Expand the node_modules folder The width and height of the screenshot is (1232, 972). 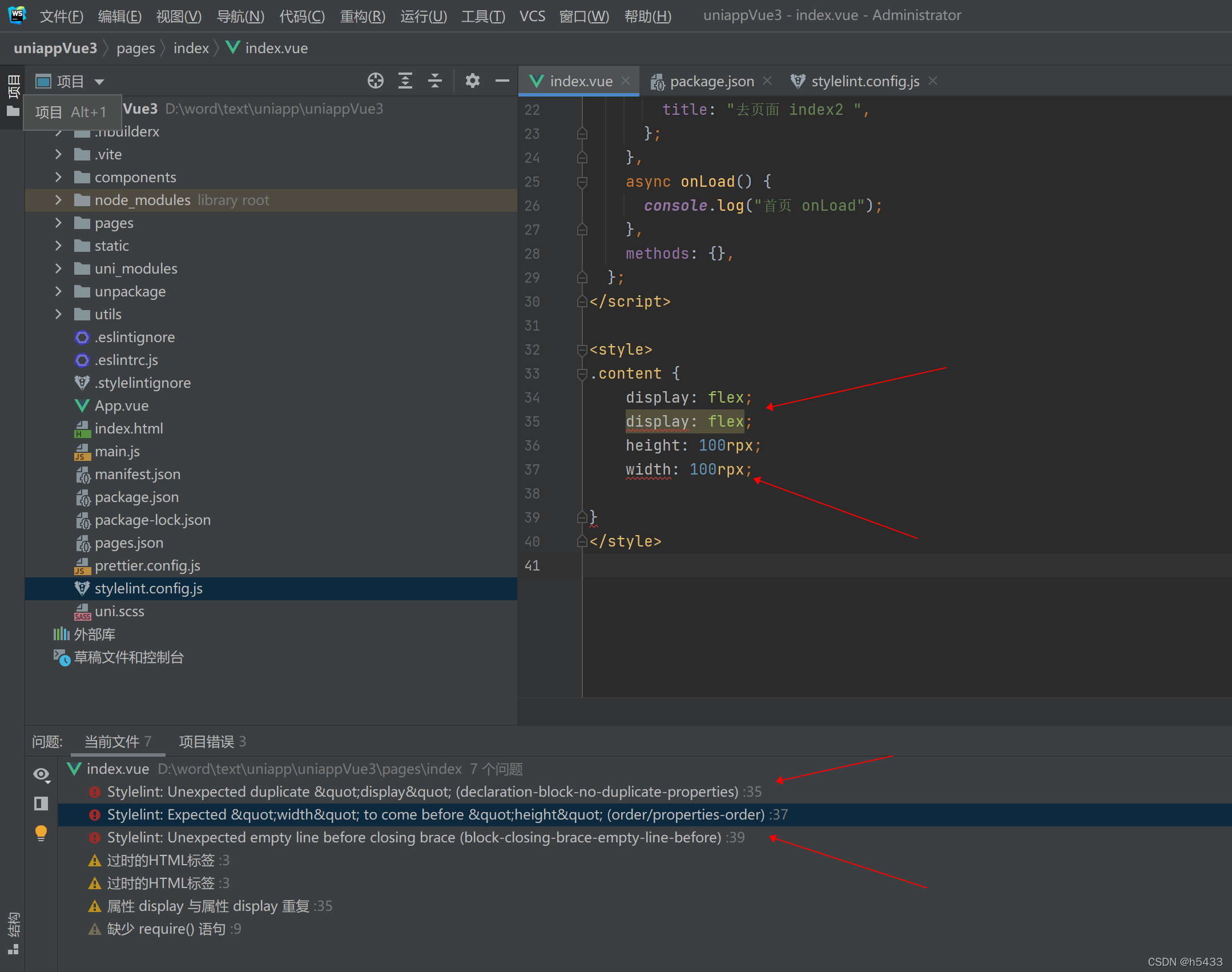click(58, 200)
